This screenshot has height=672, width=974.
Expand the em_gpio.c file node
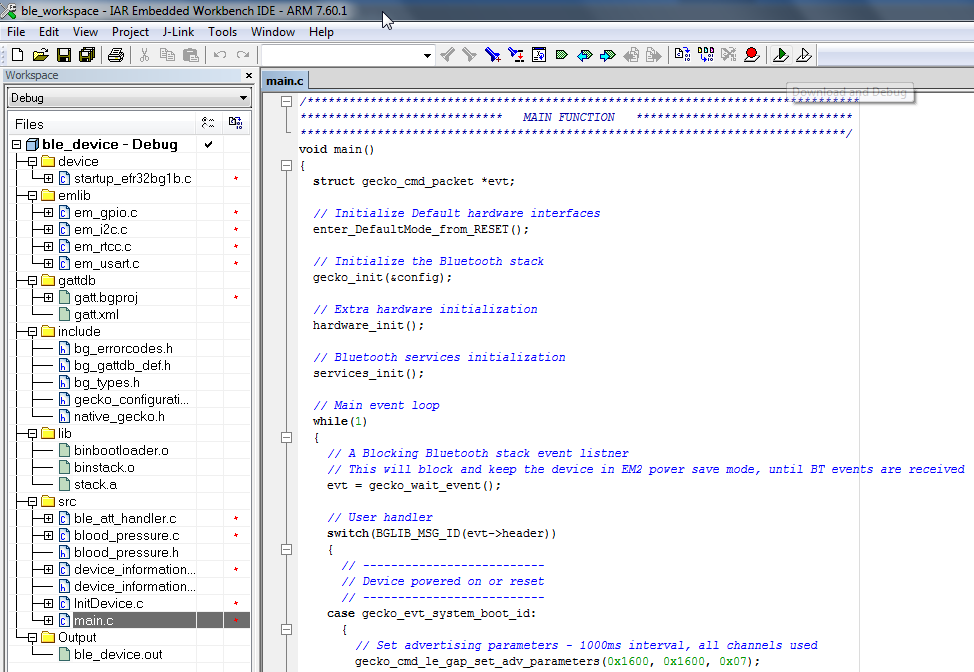[48, 213]
